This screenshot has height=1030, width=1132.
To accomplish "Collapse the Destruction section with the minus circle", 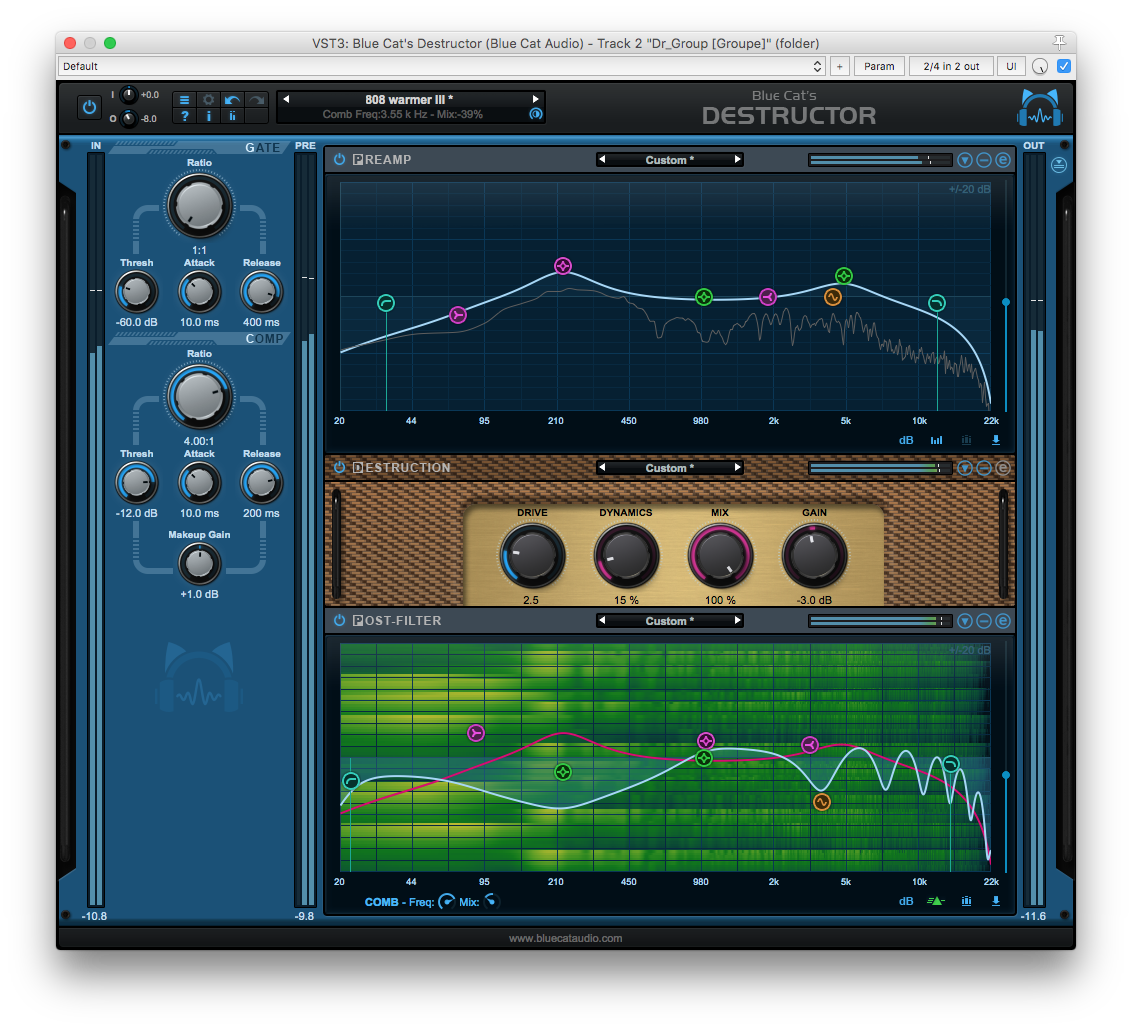I will tap(985, 467).
